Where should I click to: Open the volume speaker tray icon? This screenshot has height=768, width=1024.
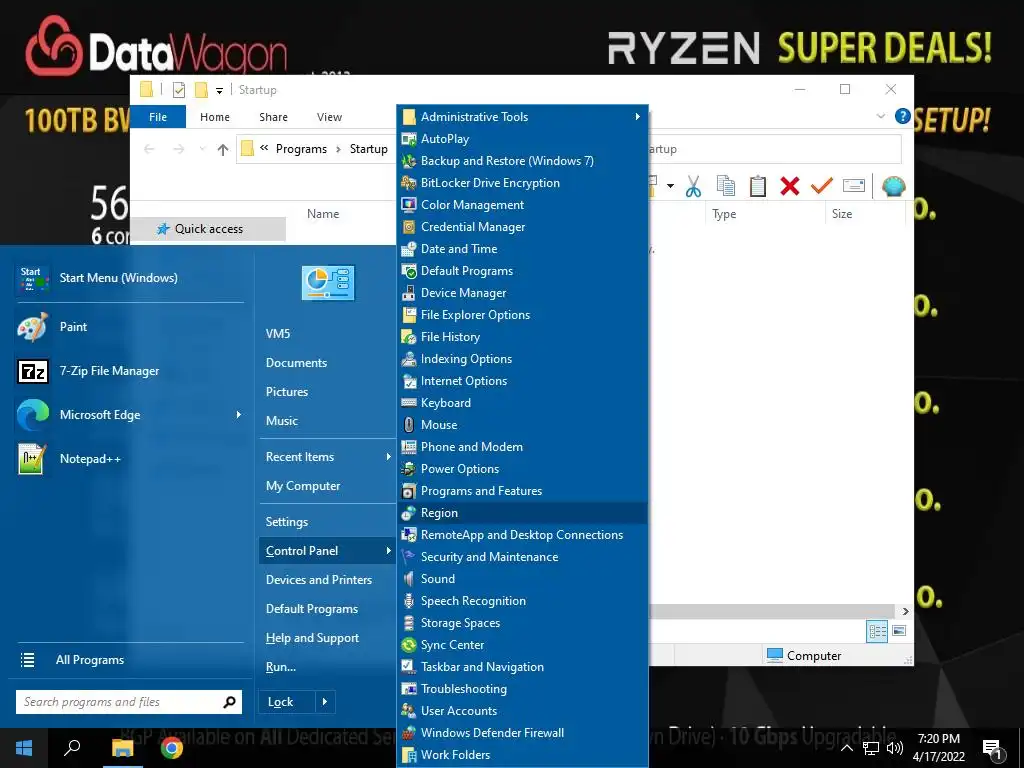point(895,748)
